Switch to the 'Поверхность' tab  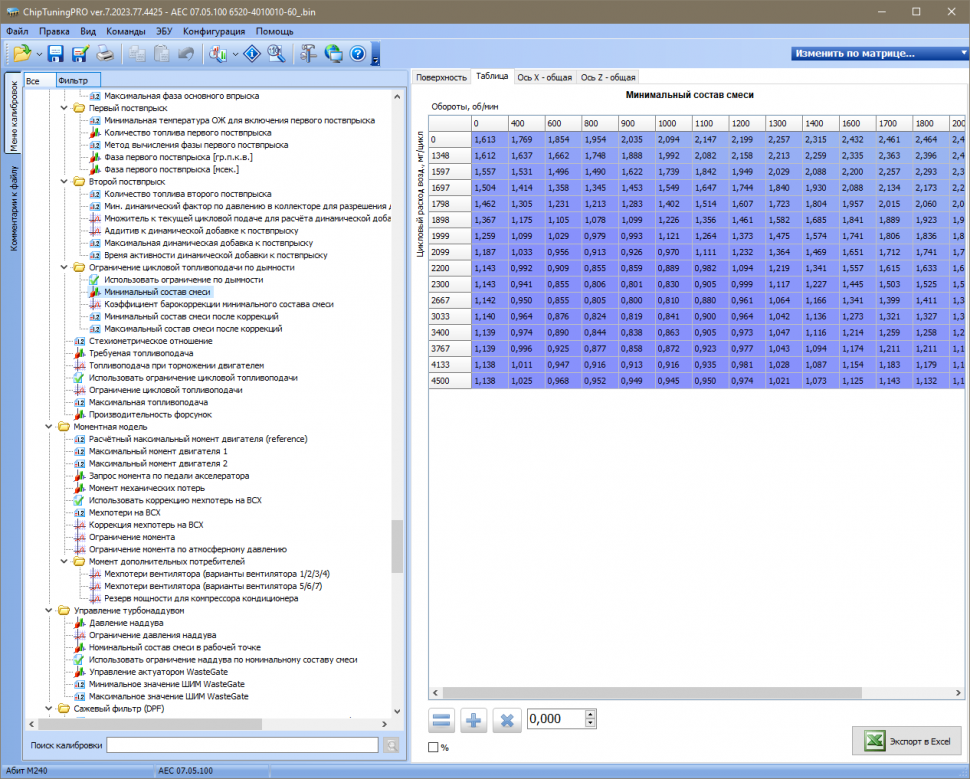tap(441, 77)
